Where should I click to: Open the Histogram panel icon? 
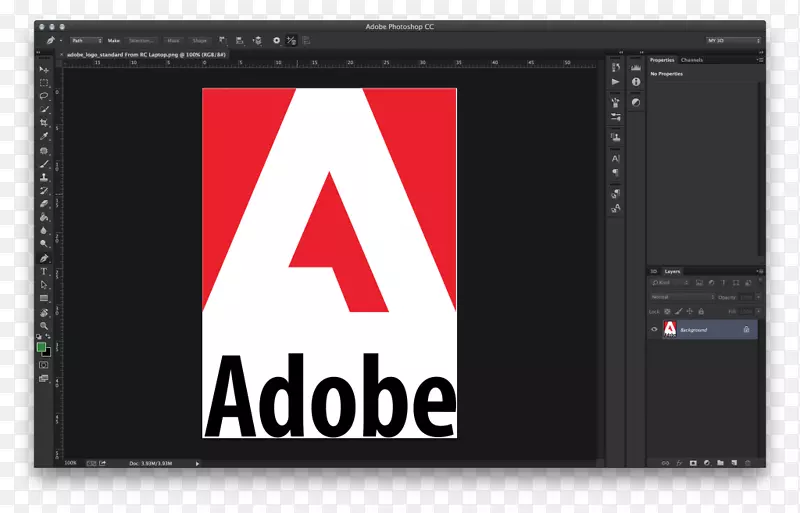(636, 67)
